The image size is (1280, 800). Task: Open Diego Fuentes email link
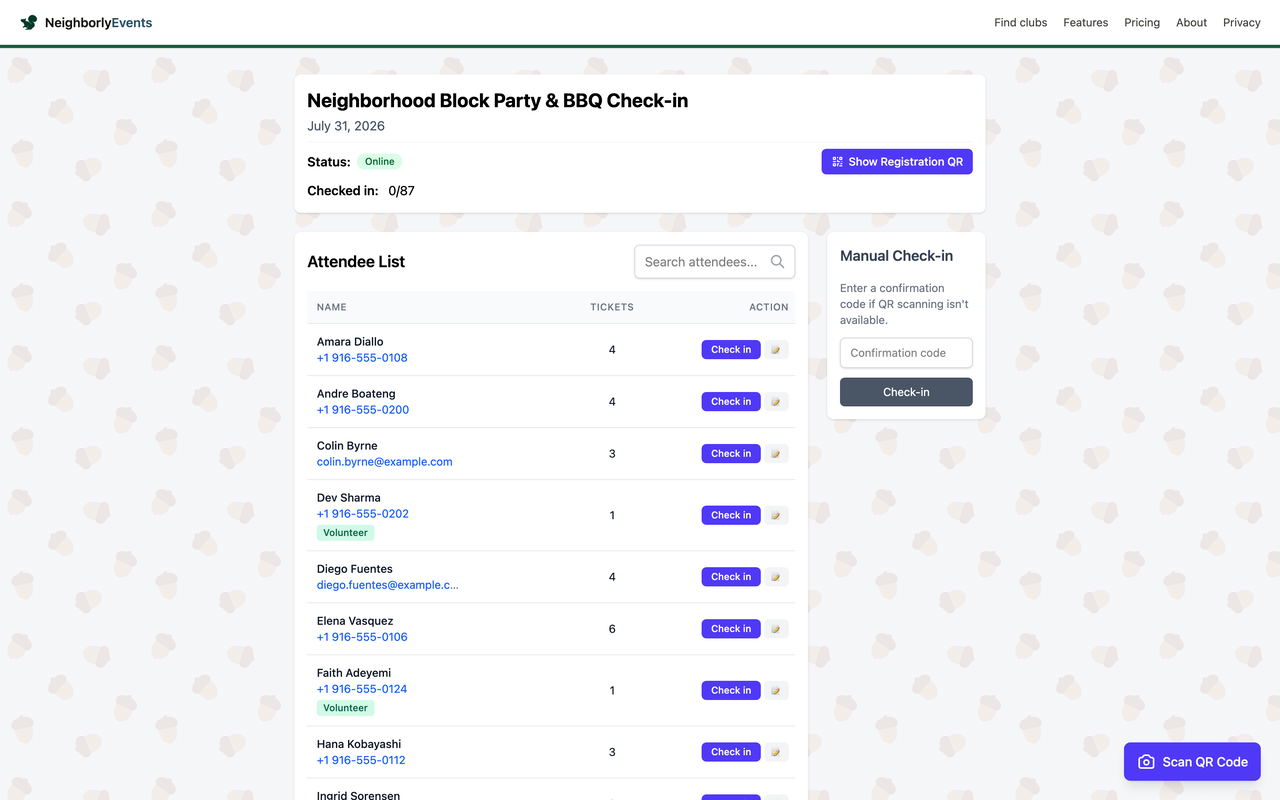coord(388,585)
